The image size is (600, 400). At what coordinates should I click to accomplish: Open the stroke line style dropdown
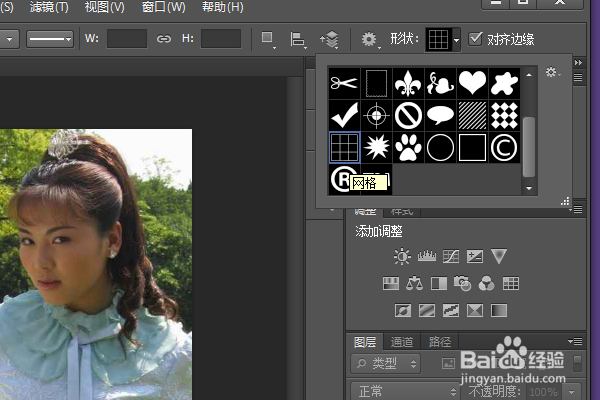pos(50,39)
